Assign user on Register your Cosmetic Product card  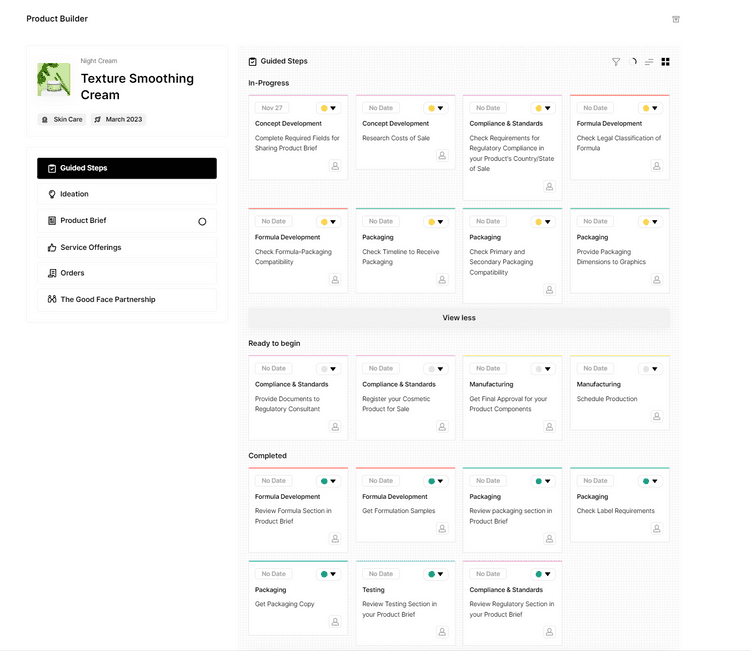click(442, 427)
